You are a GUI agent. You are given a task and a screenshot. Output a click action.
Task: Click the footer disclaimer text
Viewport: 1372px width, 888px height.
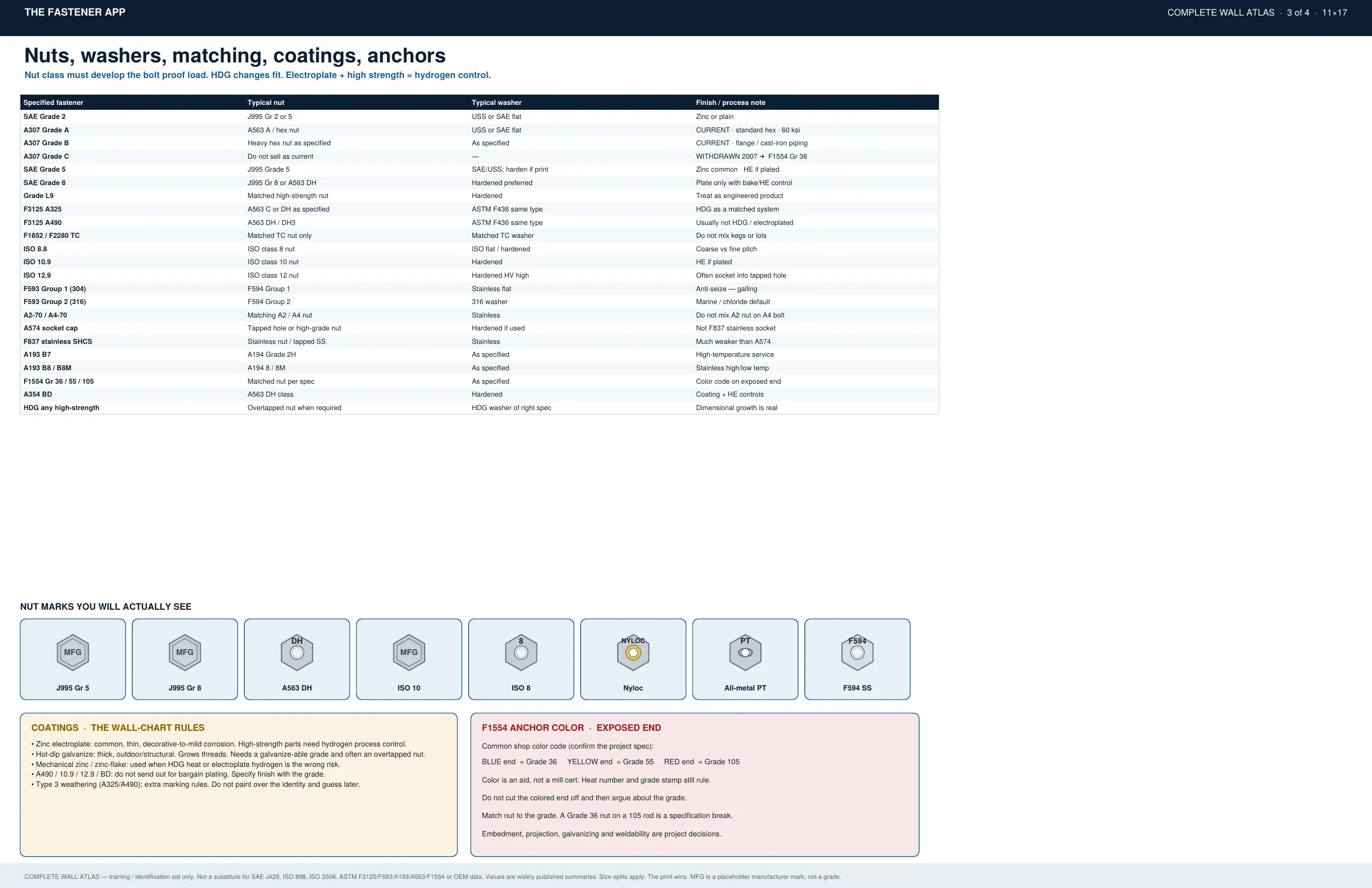(433, 877)
